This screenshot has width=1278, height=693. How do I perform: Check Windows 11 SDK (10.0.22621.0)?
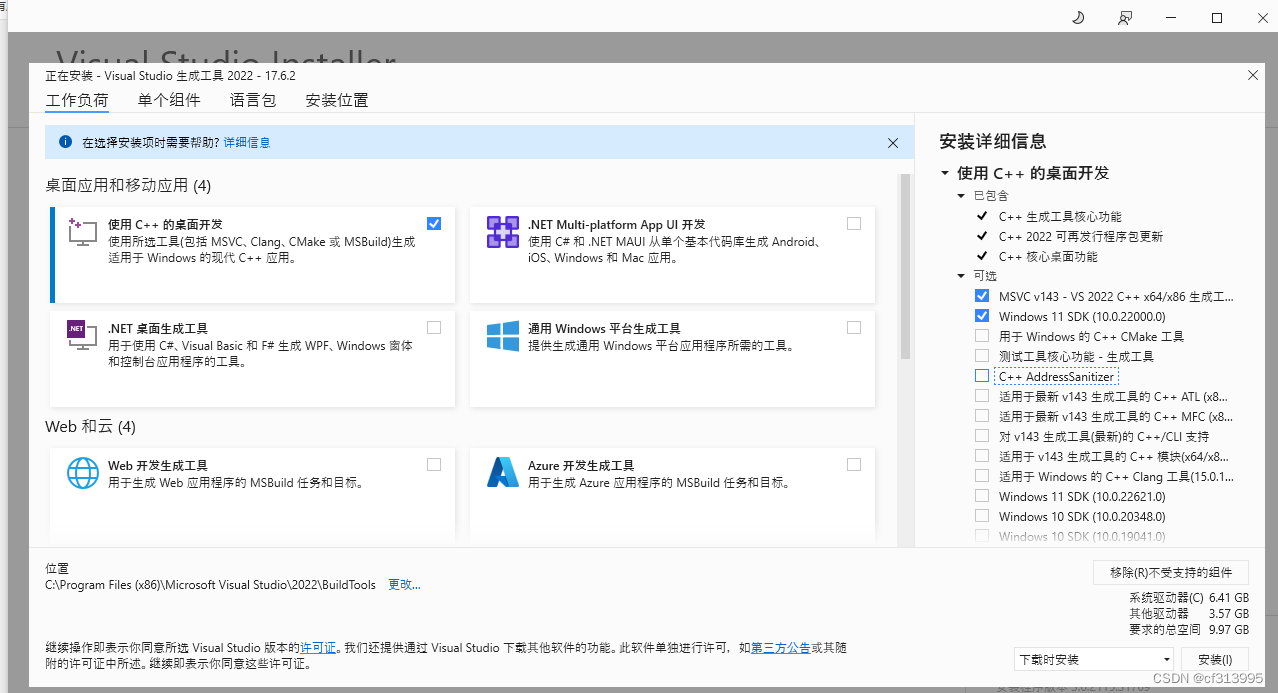pyautogui.click(x=981, y=496)
